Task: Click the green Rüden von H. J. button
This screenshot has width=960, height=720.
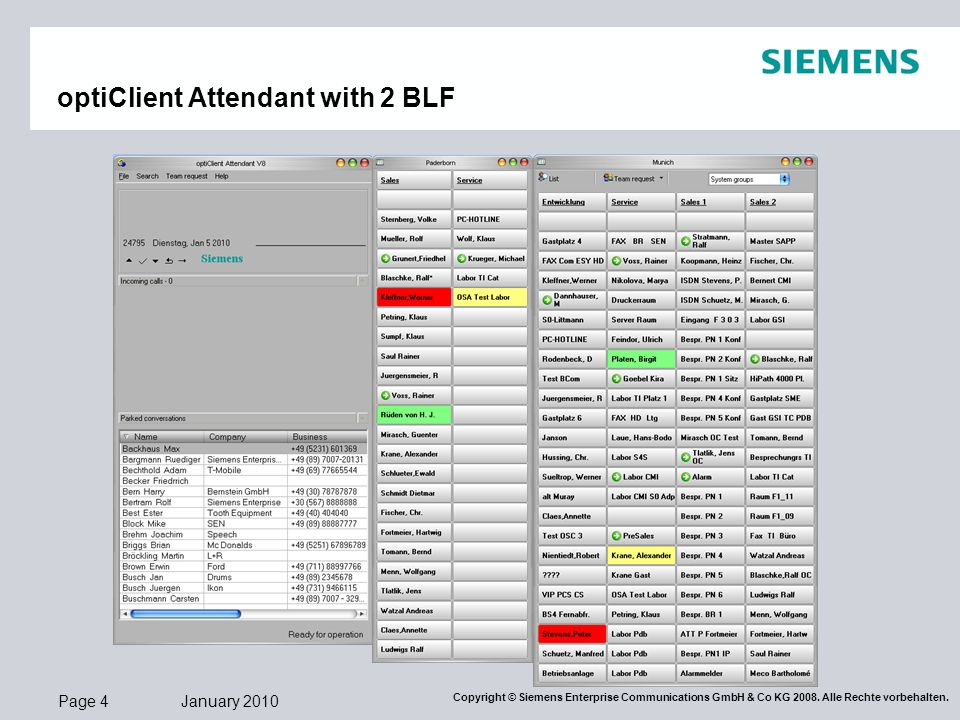Action: [414, 415]
